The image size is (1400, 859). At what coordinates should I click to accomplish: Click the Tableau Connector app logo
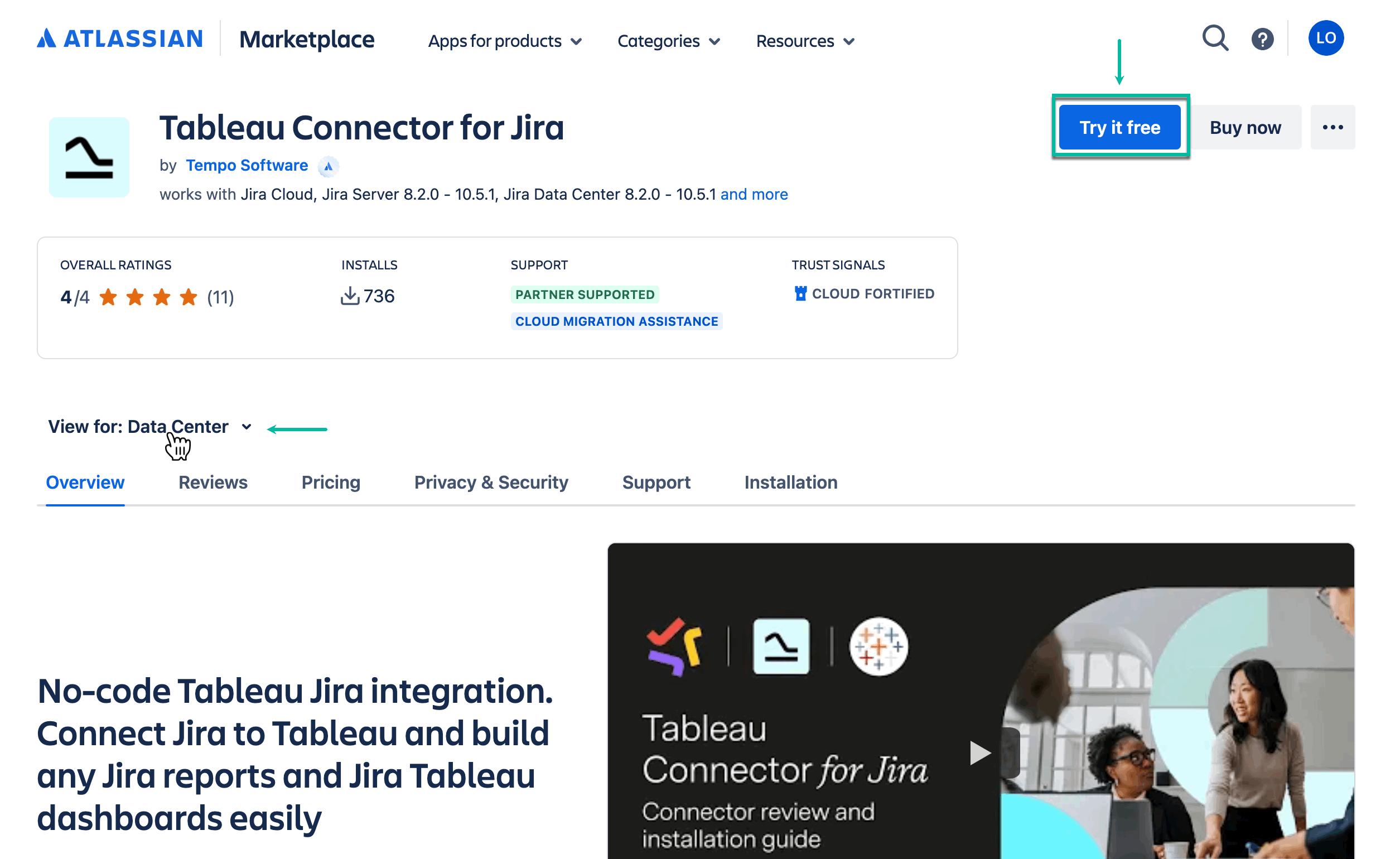[89, 157]
